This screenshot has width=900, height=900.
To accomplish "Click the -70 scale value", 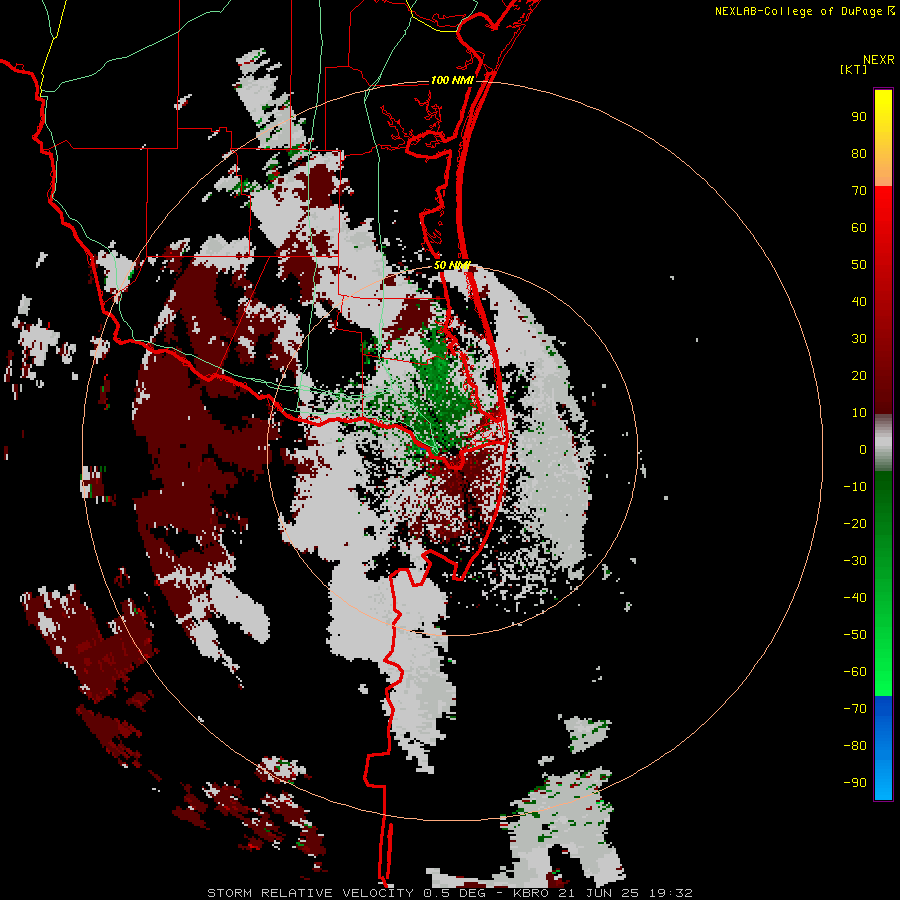I will pyautogui.click(x=855, y=709).
